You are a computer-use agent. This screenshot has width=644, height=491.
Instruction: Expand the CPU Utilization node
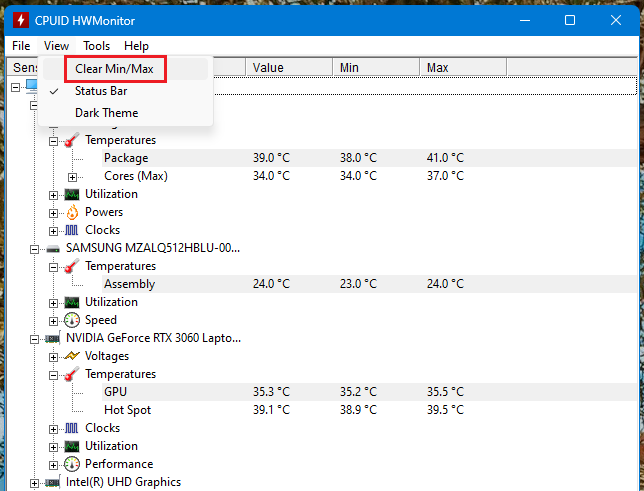(53, 195)
